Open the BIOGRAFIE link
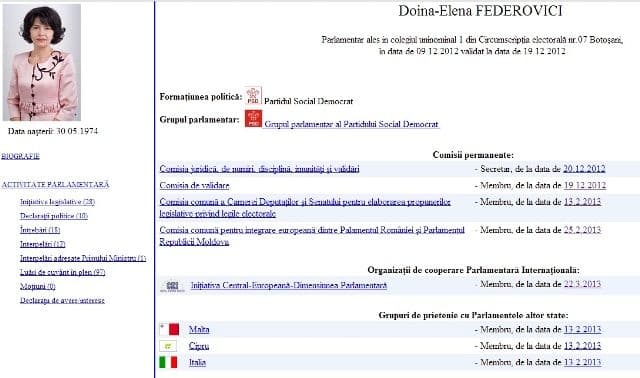The height and width of the screenshot is (378, 640). pyautogui.click(x=20, y=156)
